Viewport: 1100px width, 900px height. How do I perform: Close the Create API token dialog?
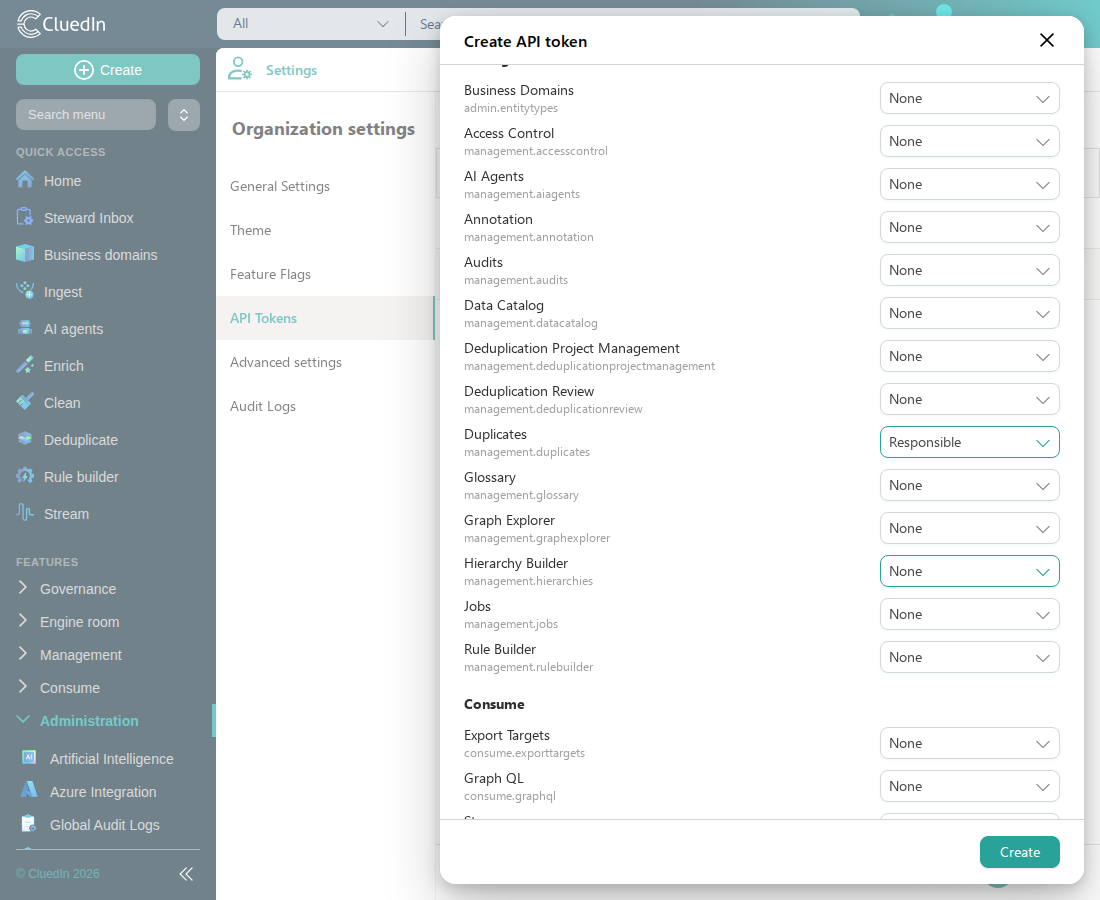pyautogui.click(x=1047, y=40)
